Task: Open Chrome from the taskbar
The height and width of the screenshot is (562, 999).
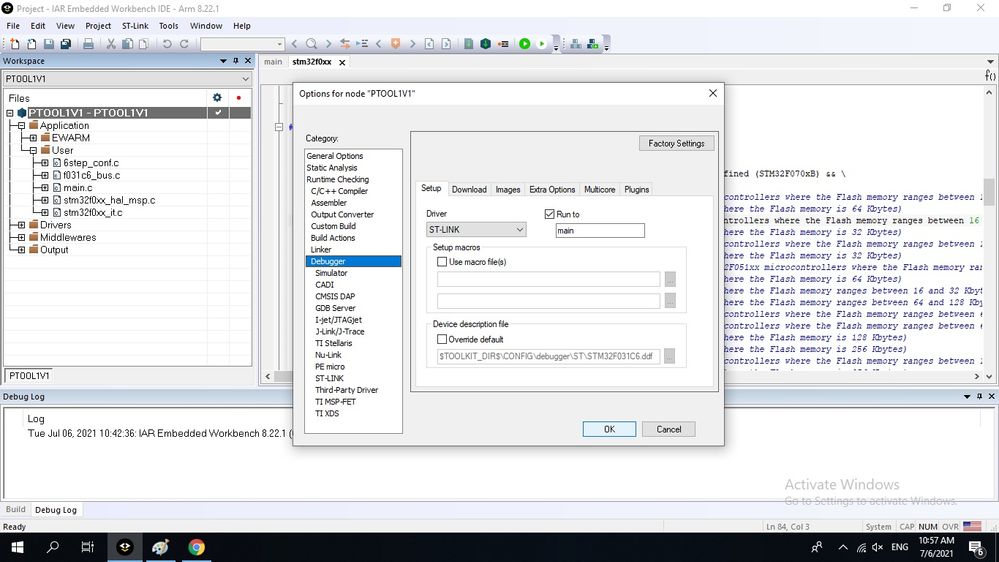Action: click(196, 547)
